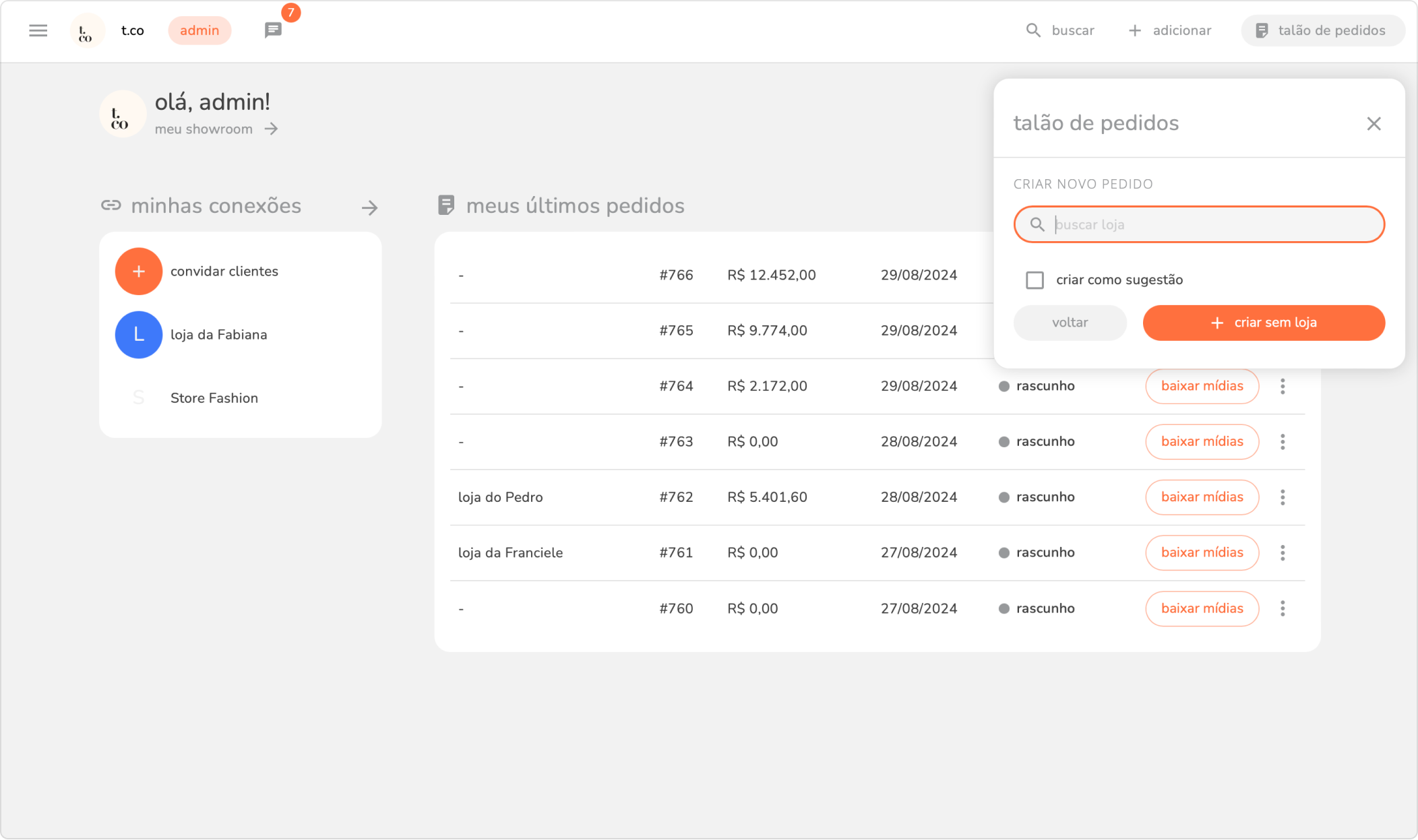The image size is (1418, 840).
Task: Click the adicionar plus icon
Action: 1135,30
